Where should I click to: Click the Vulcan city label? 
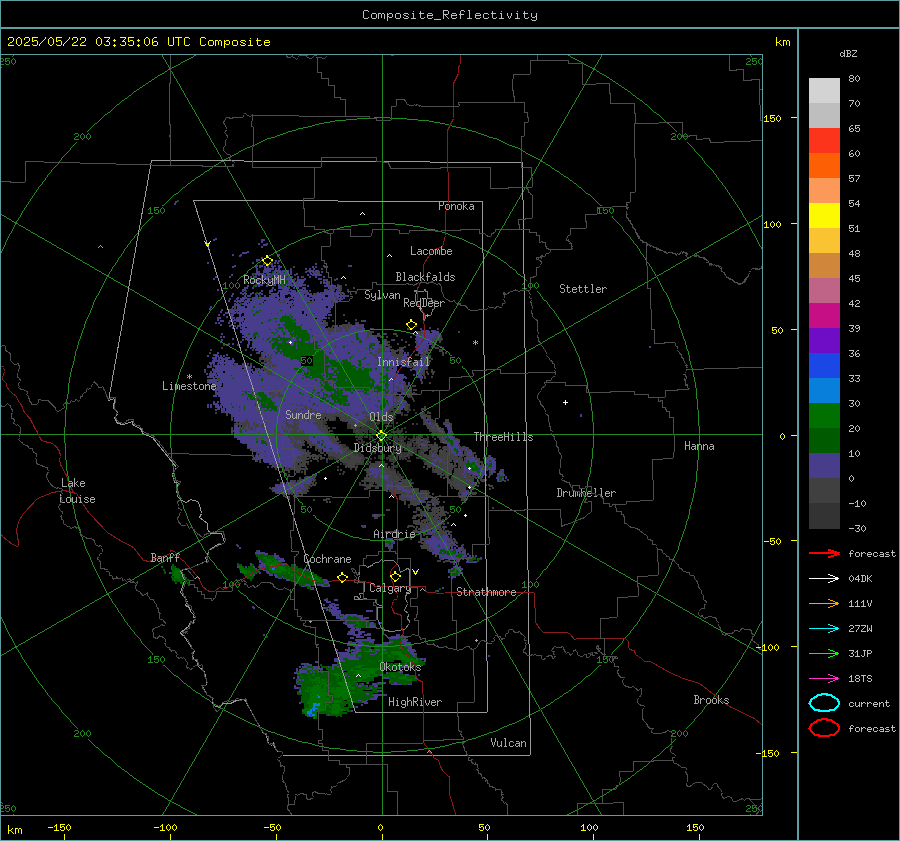(x=509, y=743)
